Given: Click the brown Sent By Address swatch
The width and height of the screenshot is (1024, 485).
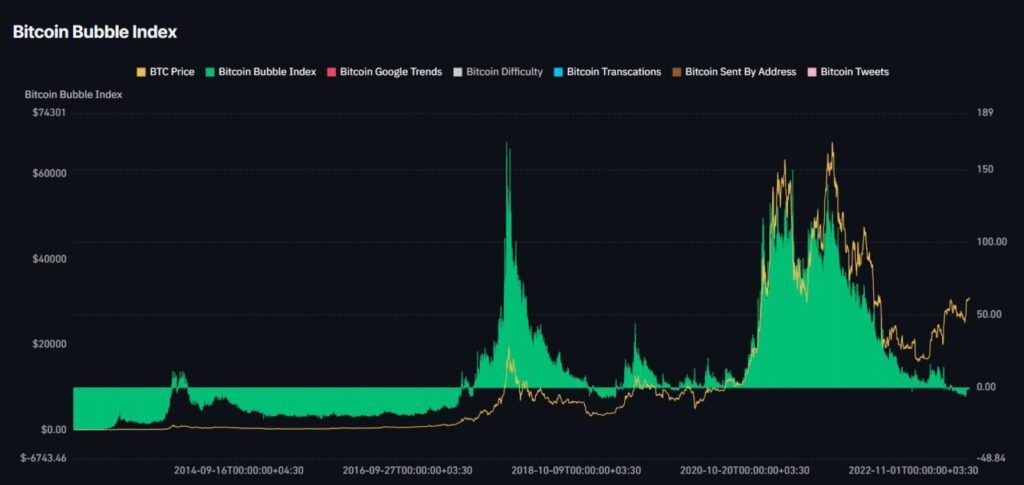Looking at the screenshot, I should click(676, 72).
